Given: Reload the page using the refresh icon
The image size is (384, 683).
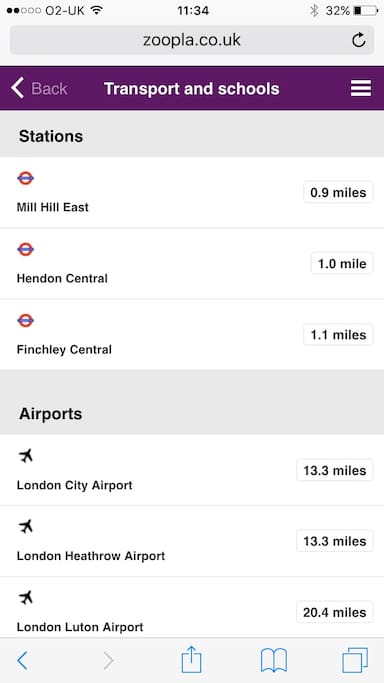Looking at the screenshot, I should click(x=359, y=40).
